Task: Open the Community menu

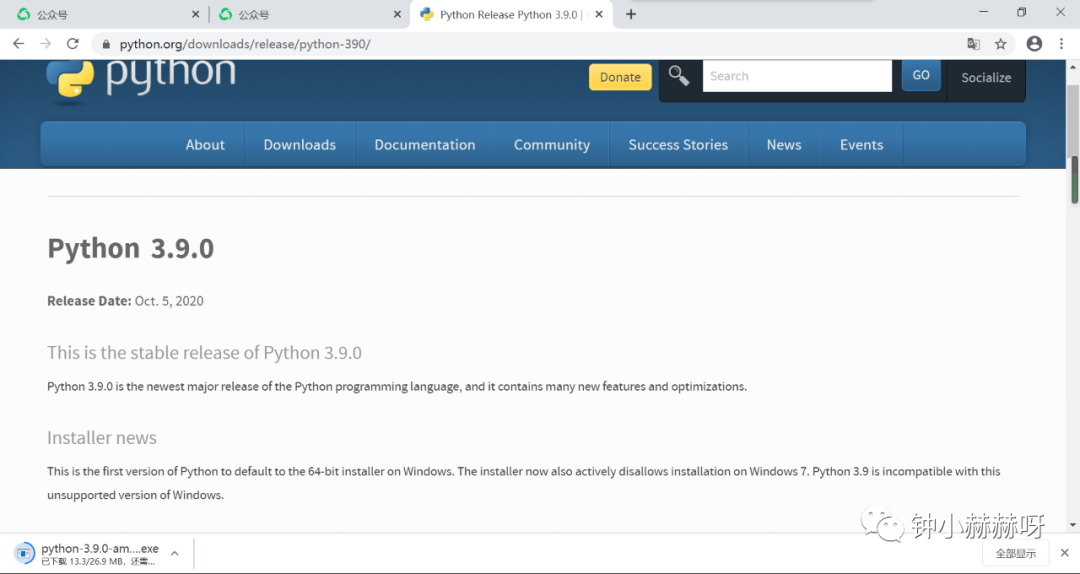Action: point(552,145)
